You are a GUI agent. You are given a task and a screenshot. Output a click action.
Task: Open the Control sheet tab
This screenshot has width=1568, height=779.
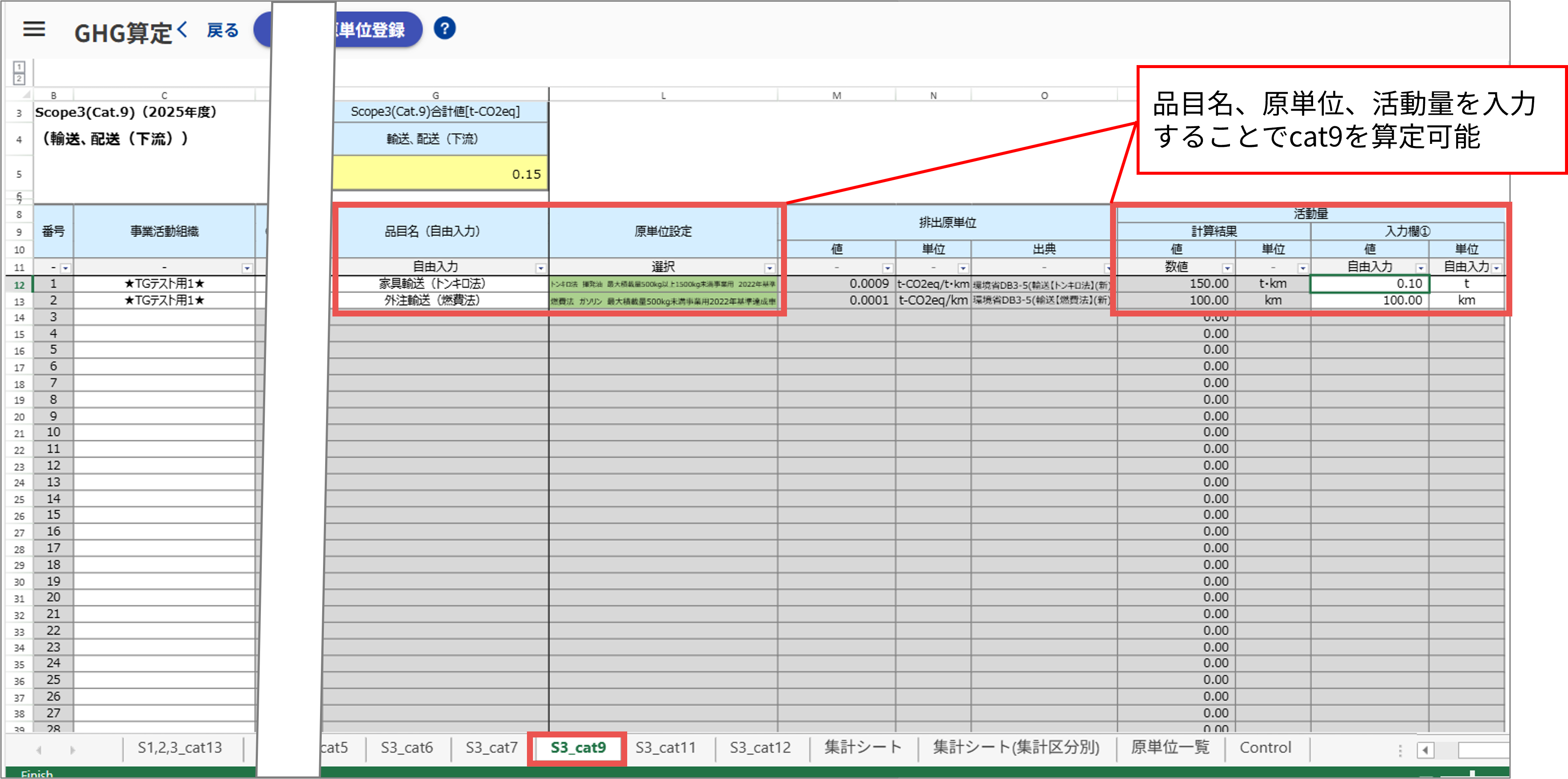(1266, 747)
